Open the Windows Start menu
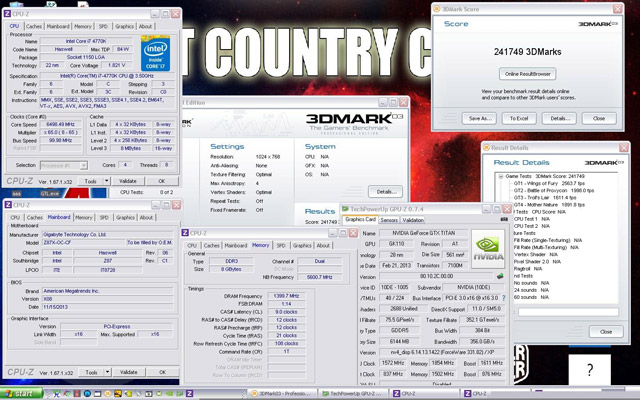This screenshot has height=400, width=640. point(22,393)
